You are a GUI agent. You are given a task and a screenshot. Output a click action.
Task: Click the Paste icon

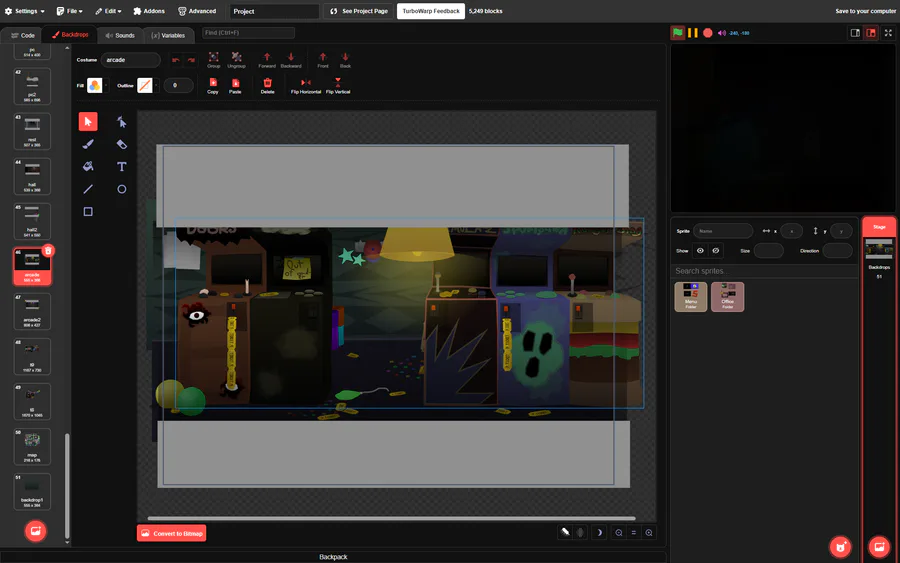pyautogui.click(x=235, y=86)
